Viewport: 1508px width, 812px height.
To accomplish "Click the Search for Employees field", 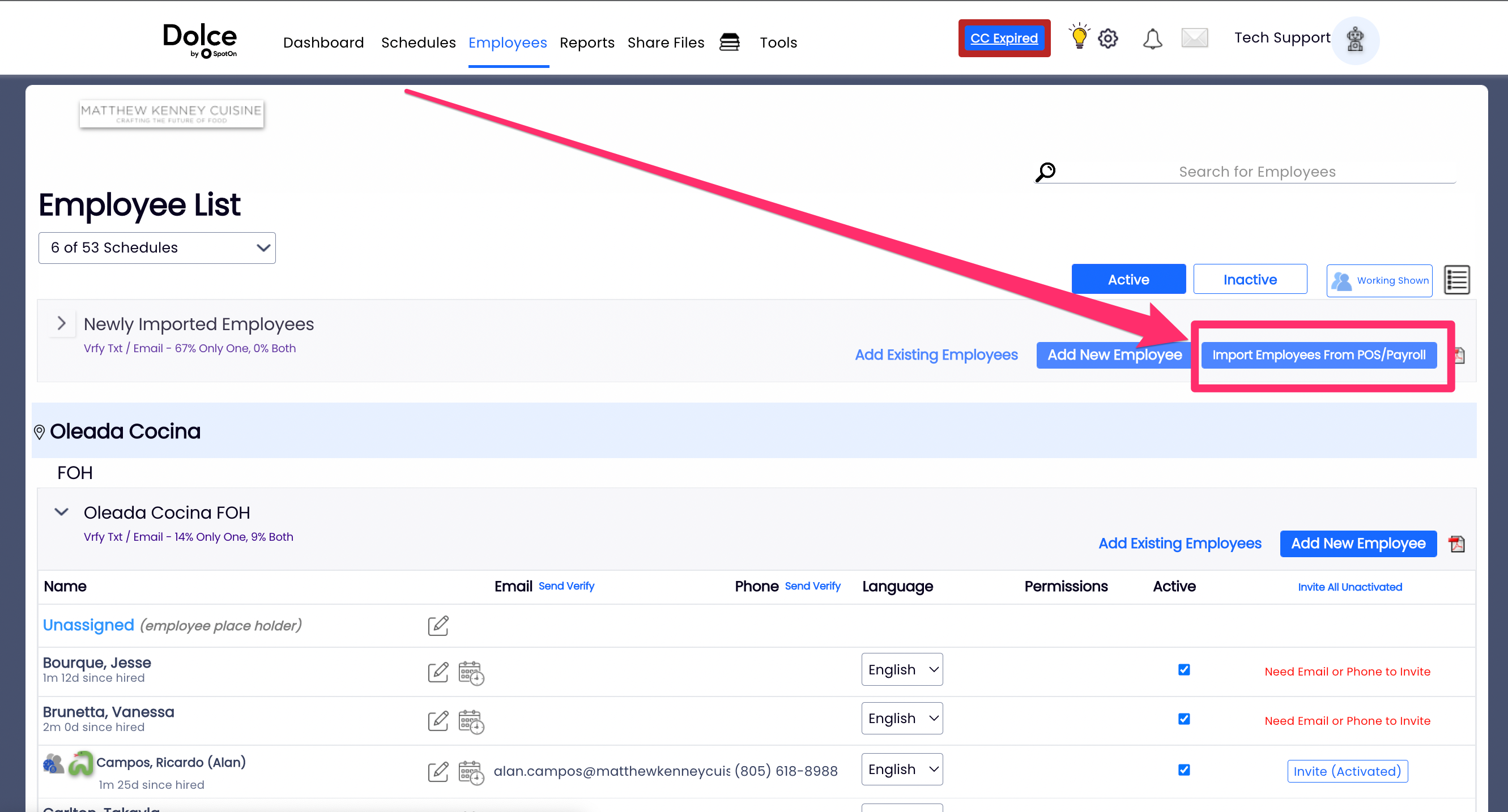I will pos(1256,172).
